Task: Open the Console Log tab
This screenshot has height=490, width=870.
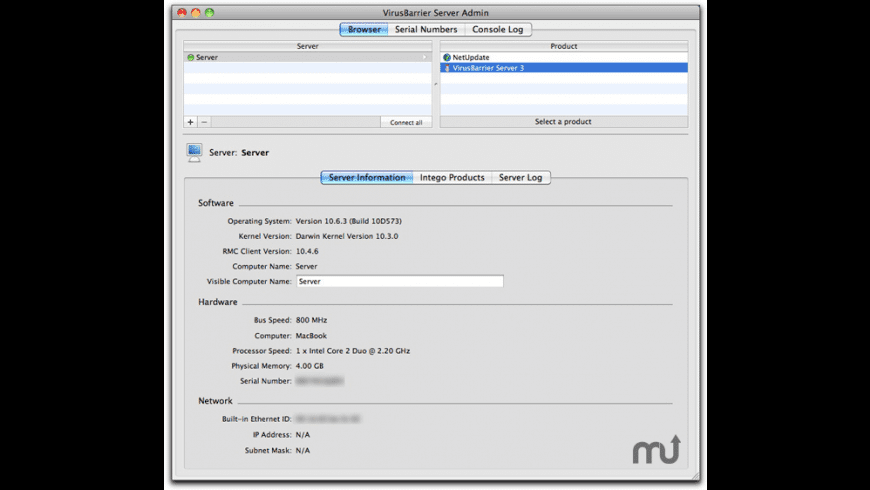Action: (x=497, y=30)
